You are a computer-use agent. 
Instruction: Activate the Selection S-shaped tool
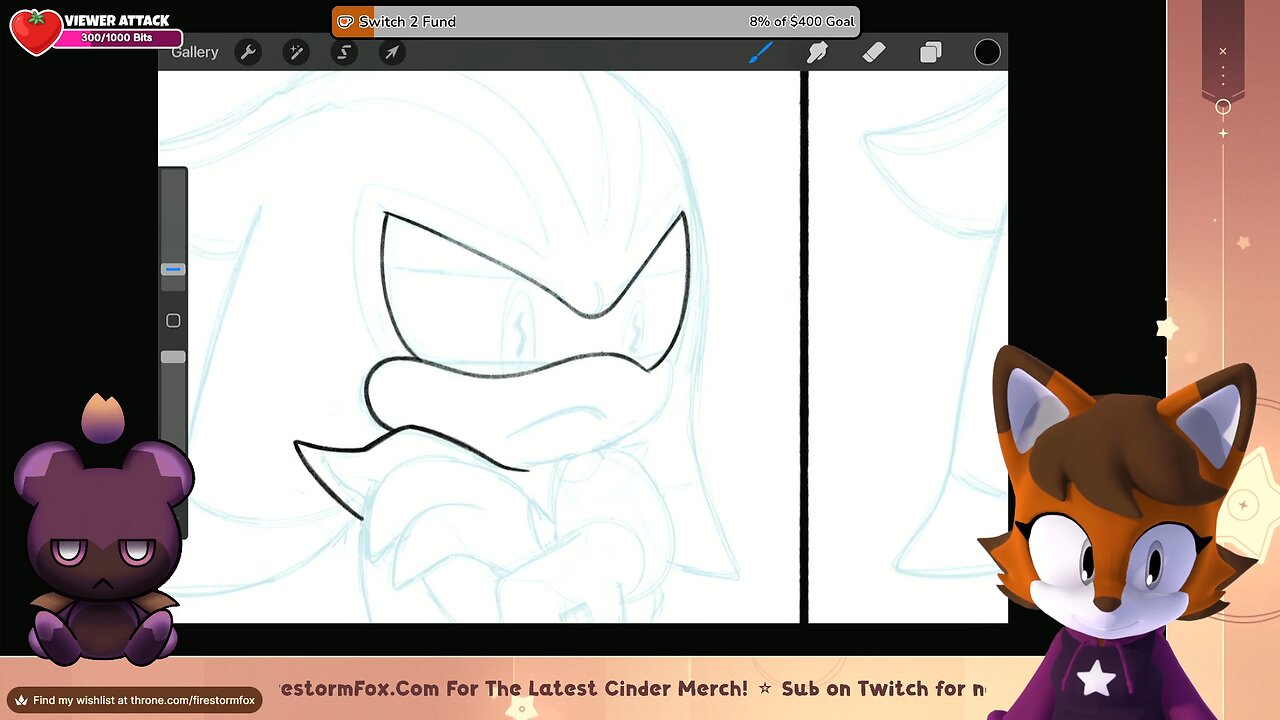(344, 52)
